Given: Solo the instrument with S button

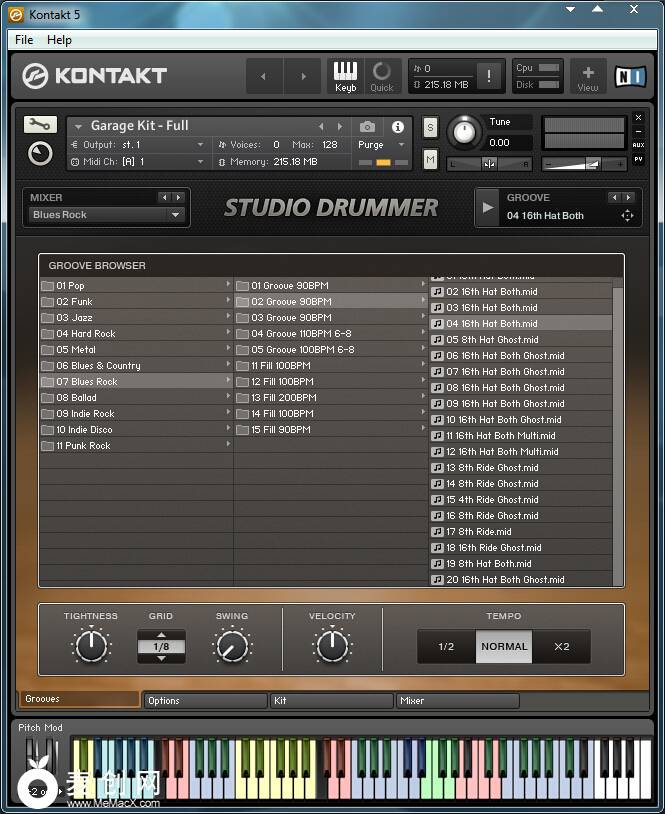Looking at the screenshot, I should click(x=430, y=127).
